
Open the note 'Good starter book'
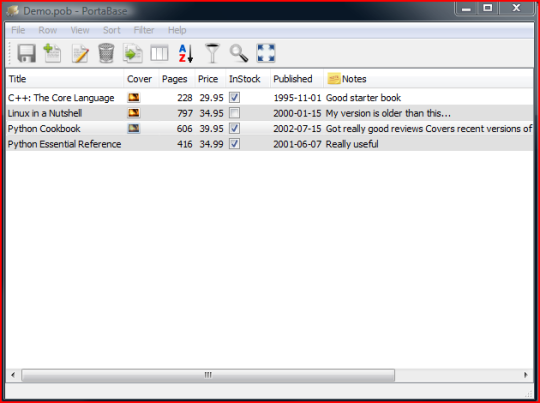coord(363,98)
